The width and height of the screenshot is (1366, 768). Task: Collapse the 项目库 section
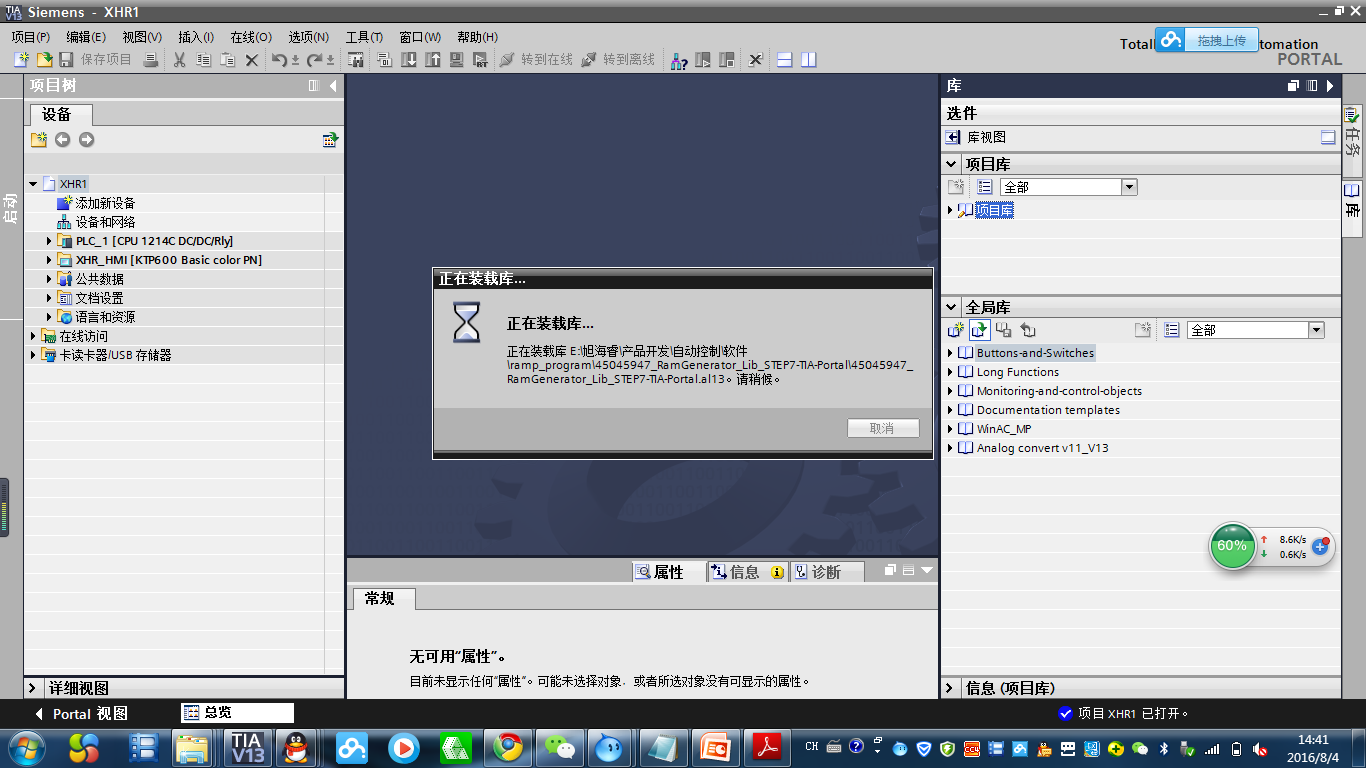(951, 164)
